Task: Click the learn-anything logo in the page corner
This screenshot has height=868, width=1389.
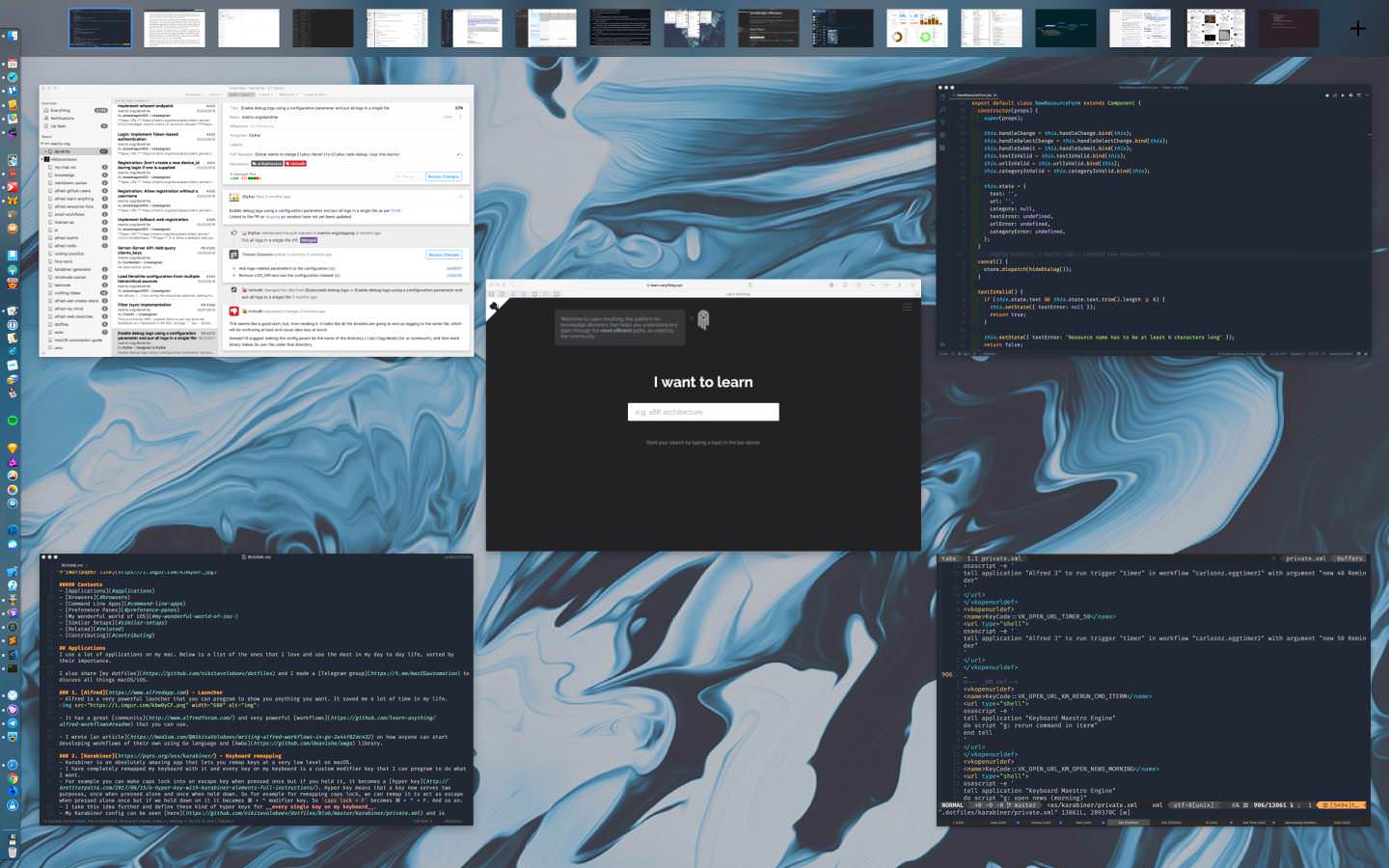Action: 496,308
